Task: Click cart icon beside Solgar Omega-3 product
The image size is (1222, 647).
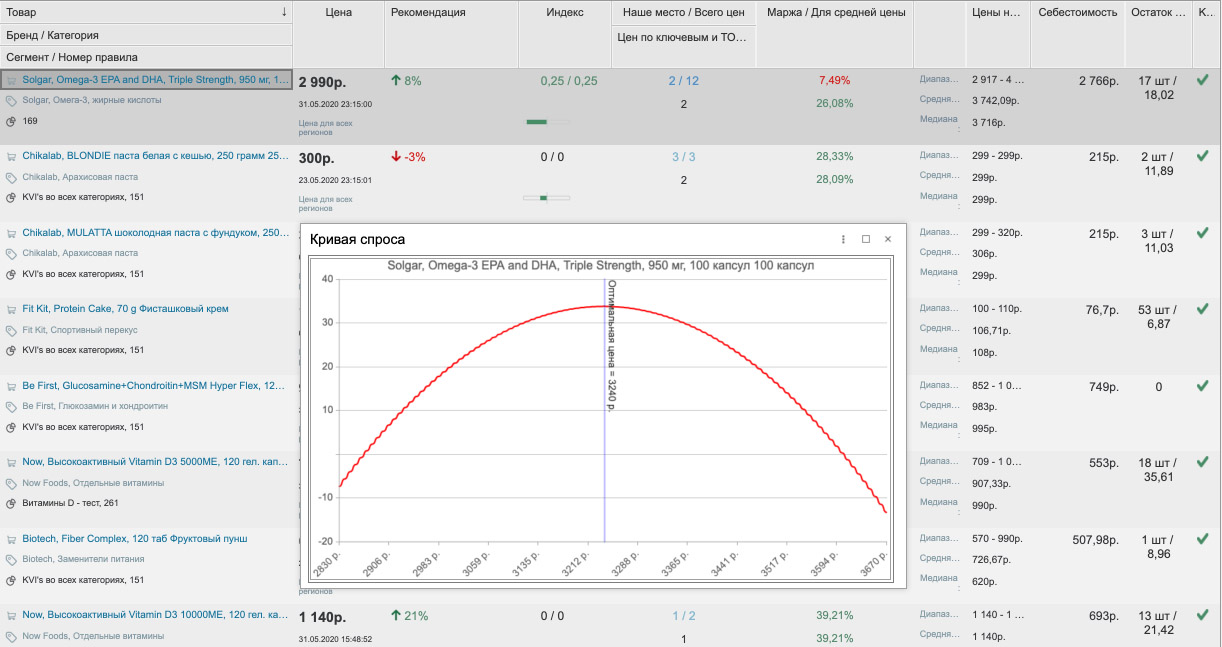Action: (11, 80)
